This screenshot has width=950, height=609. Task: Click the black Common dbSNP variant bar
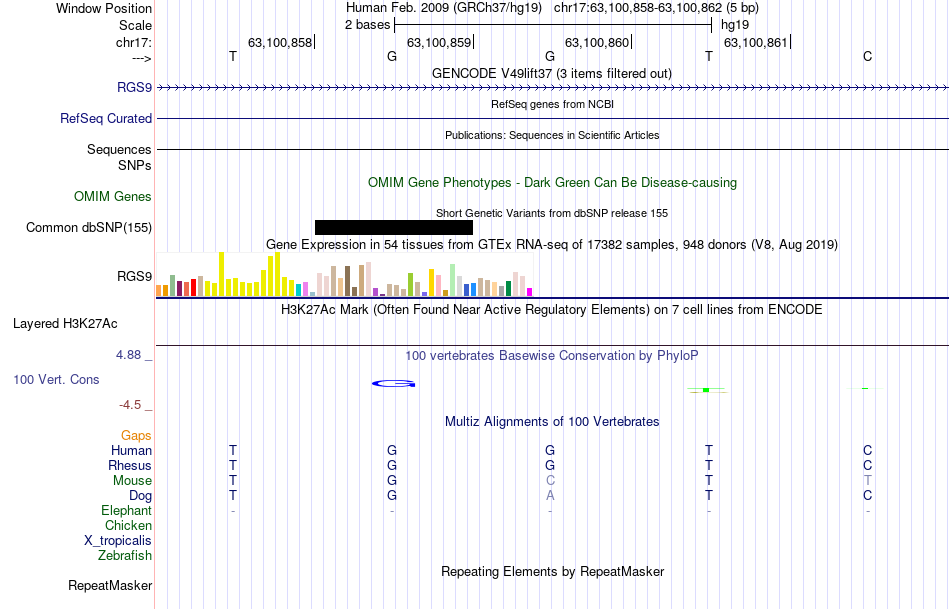point(394,227)
